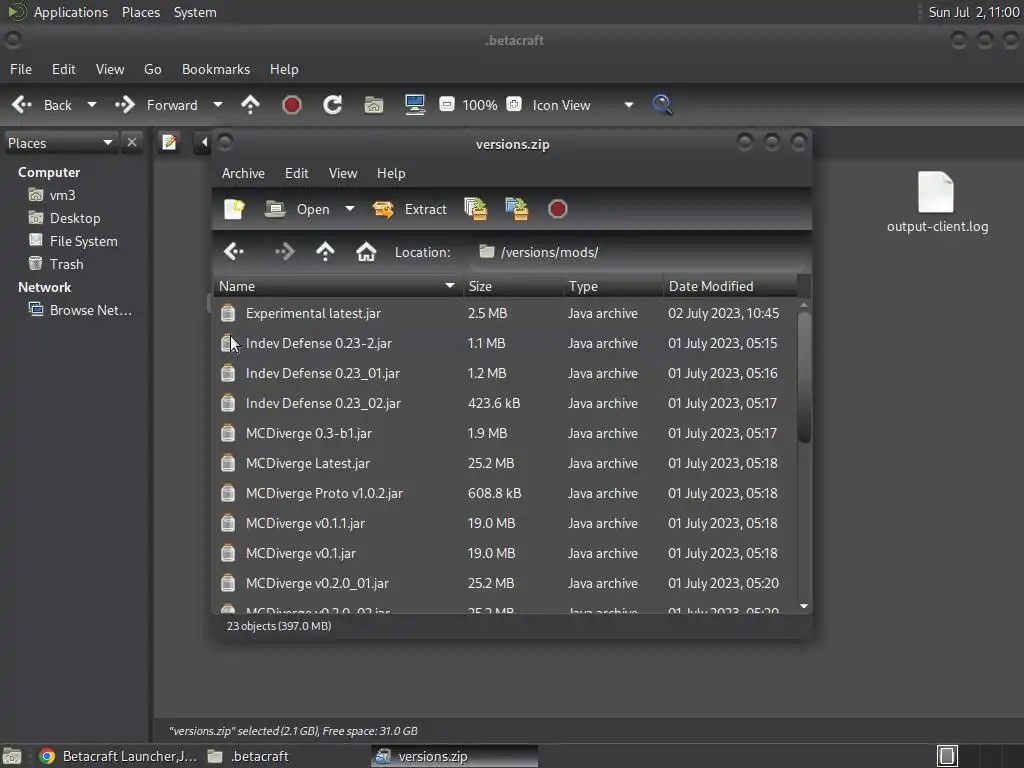The image size is (1024, 768).
Task: Select MCDiverge v0.1.1.jar
Action: pyautogui.click(x=505, y=524)
